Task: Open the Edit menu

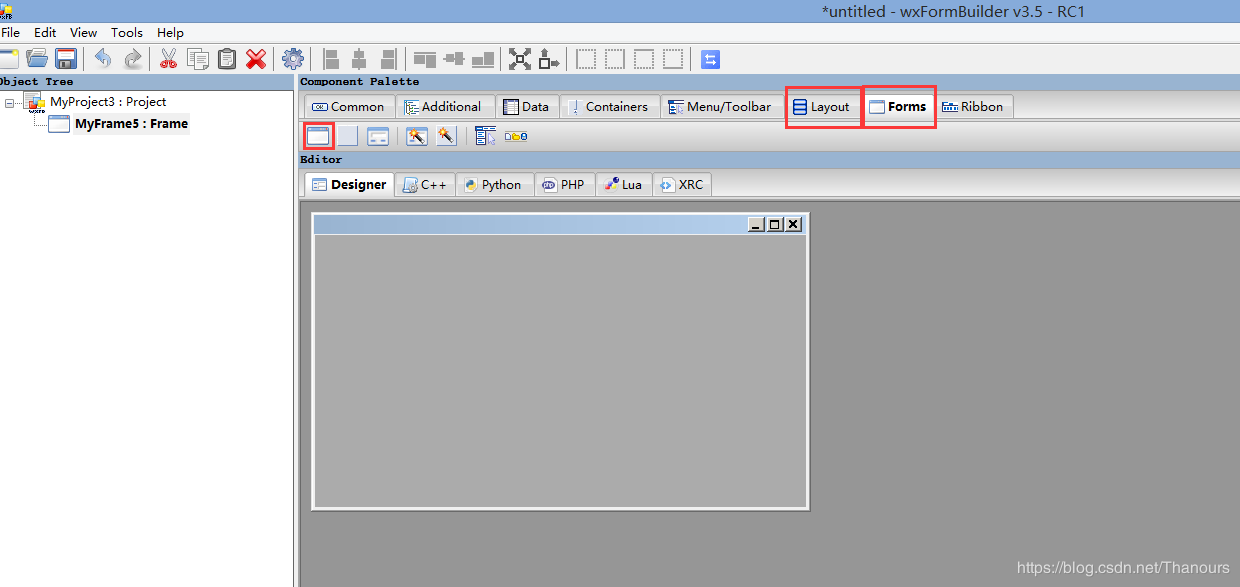Action: (x=45, y=33)
